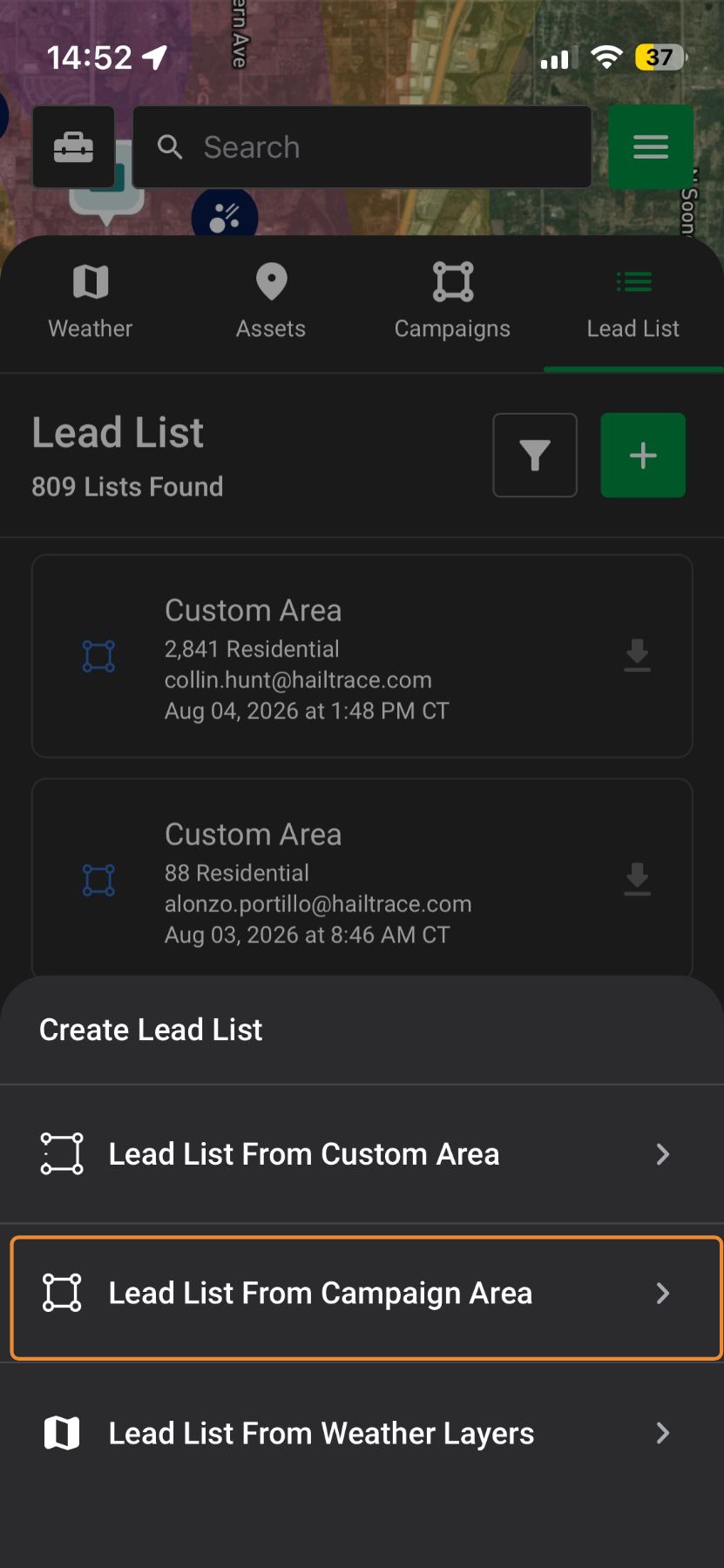Download the 88 Residential list

point(638,880)
